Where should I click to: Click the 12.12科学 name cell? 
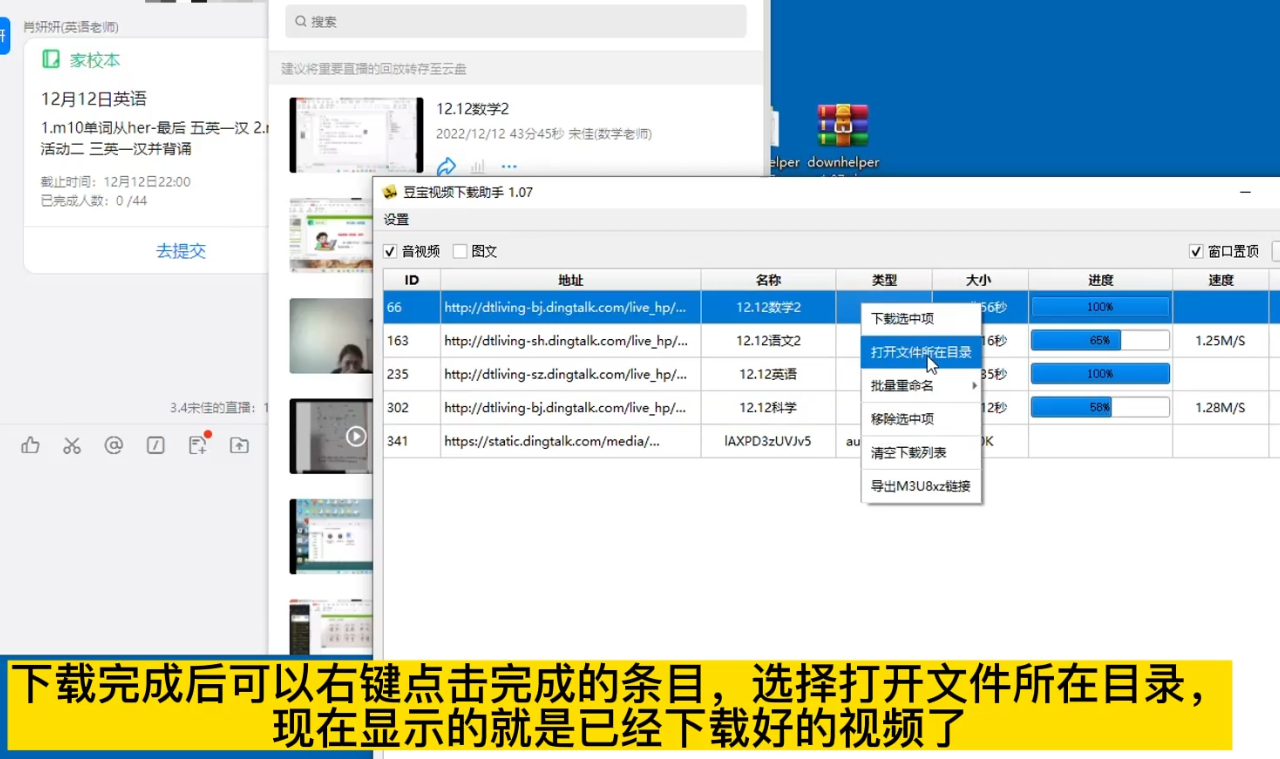tap(769, 407)
